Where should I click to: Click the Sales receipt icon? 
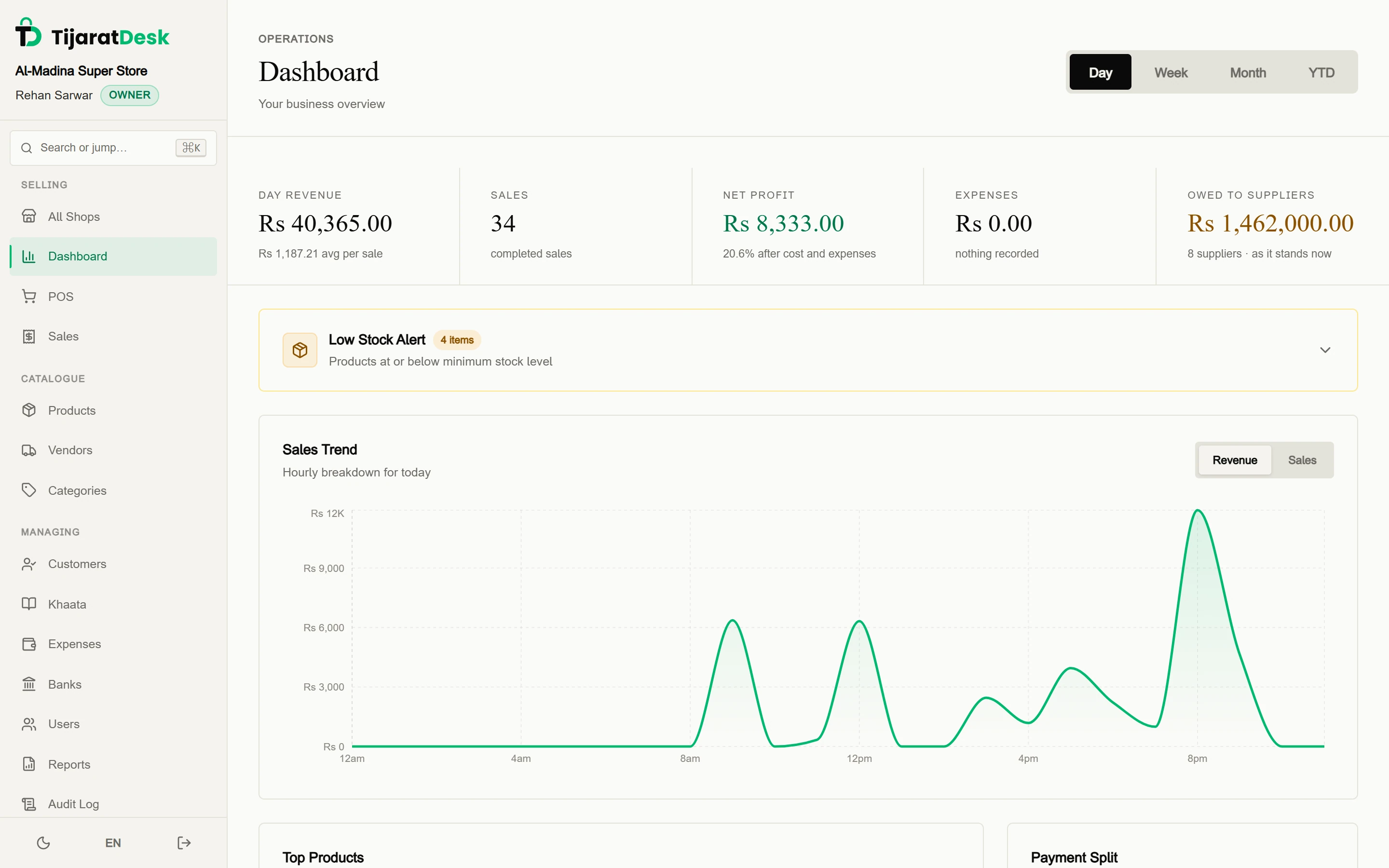[29, 337]
